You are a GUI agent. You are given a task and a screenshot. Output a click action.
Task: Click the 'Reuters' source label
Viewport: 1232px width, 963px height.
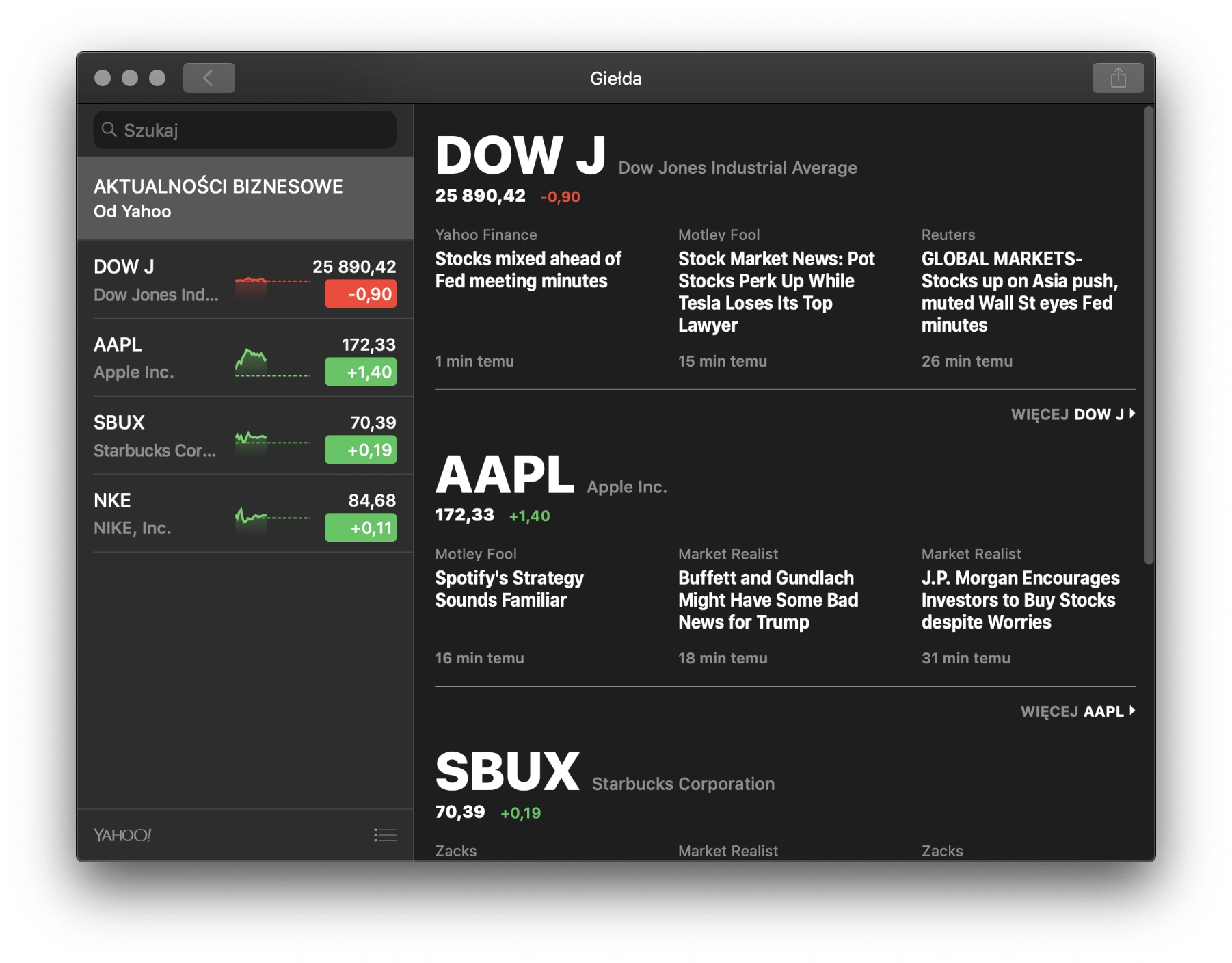pyautogui.click(x=948, y=235)
